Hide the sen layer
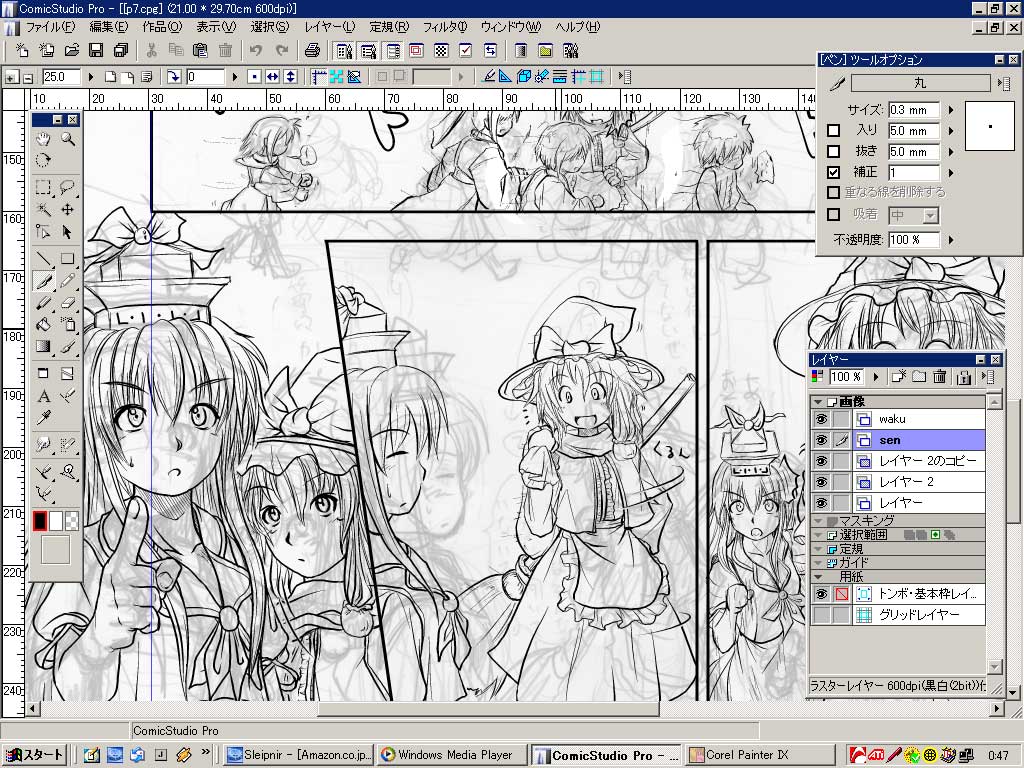Viewport: 1024px width, 768px height. [821, 440]
